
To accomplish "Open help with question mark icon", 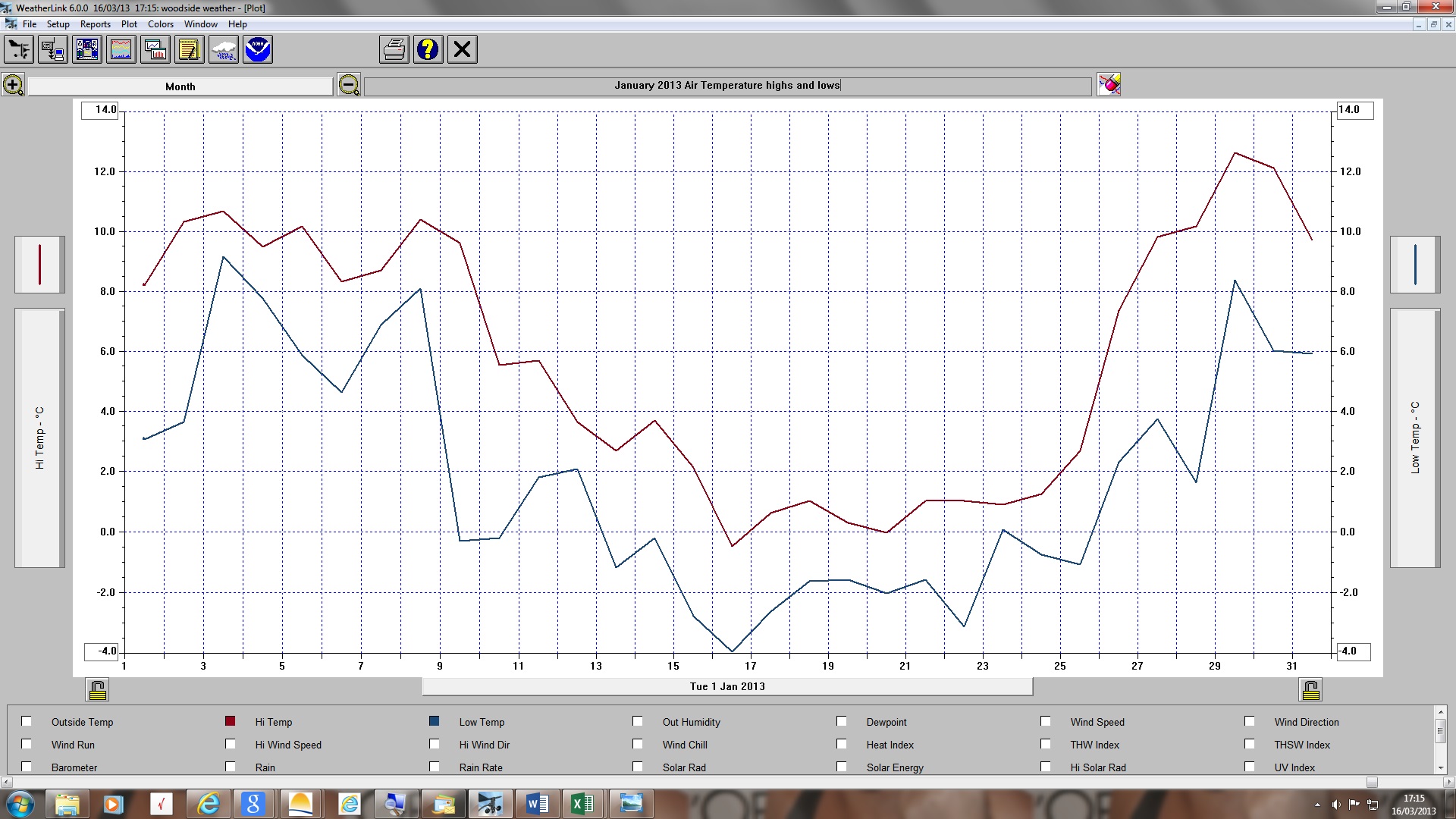I will point(428,50).
